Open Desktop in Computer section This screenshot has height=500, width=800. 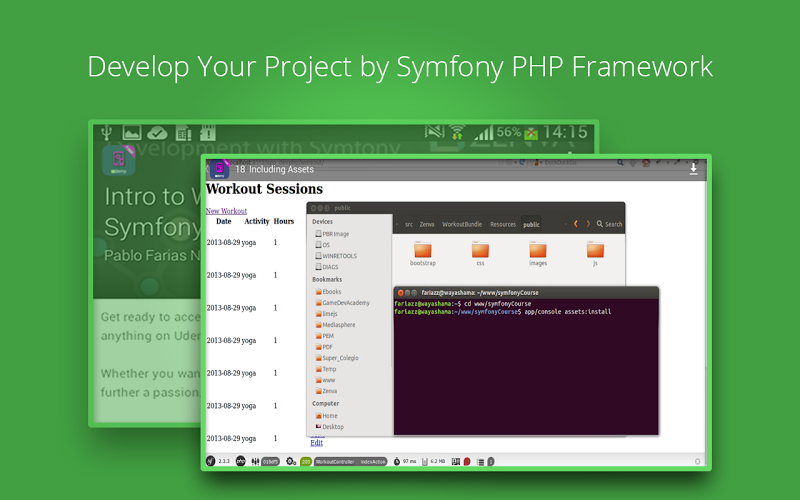[329, 427]
